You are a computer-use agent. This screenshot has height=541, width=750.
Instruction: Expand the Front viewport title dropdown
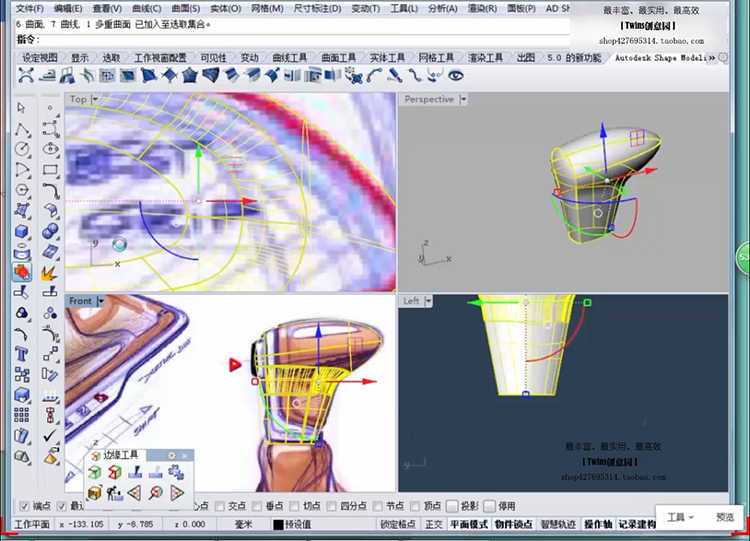pos(101,301)
